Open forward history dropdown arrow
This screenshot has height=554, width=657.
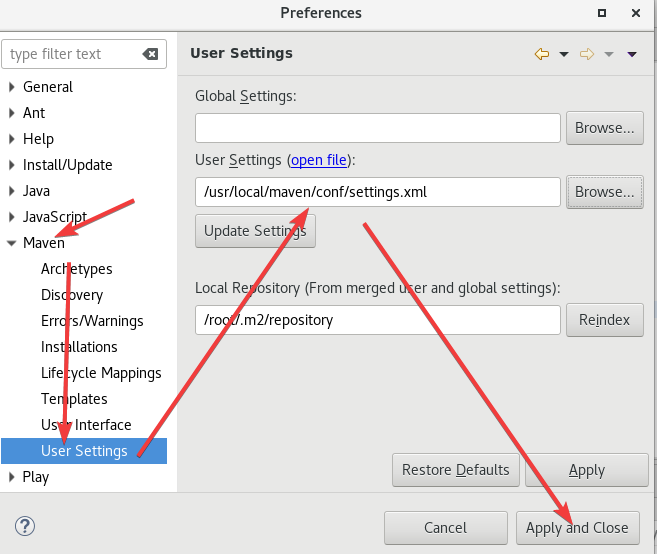(609, 54)
